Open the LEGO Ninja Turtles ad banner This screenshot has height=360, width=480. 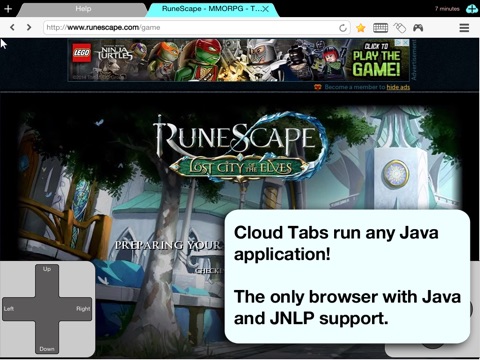(x=238, y=60)
